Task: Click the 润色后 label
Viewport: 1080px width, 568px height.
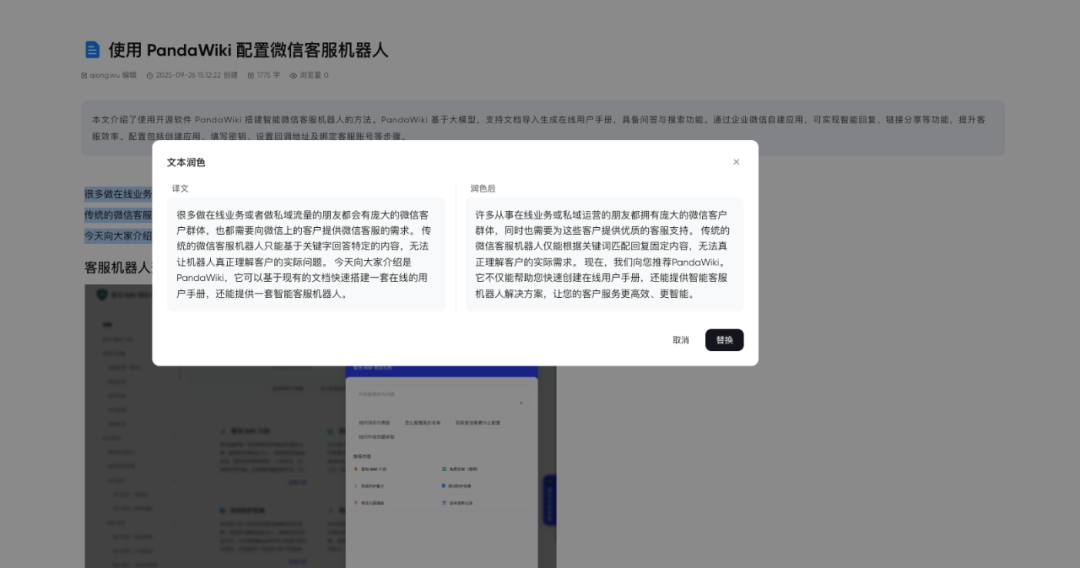Action: 483,188
